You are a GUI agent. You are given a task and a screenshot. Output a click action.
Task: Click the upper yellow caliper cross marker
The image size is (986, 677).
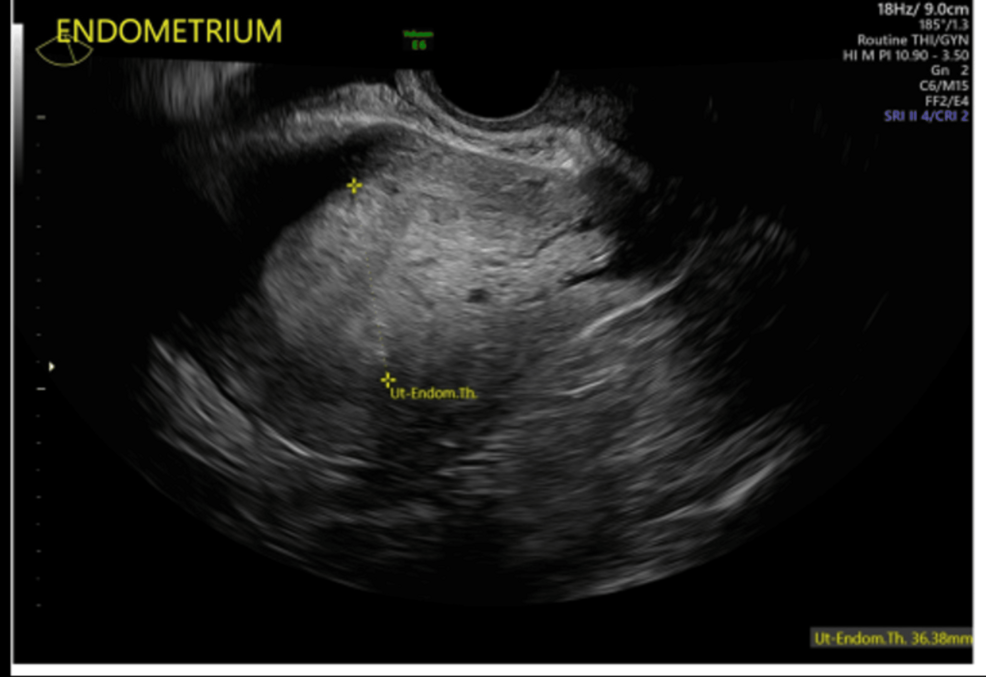pyautogui.click(x=353, y=185)
